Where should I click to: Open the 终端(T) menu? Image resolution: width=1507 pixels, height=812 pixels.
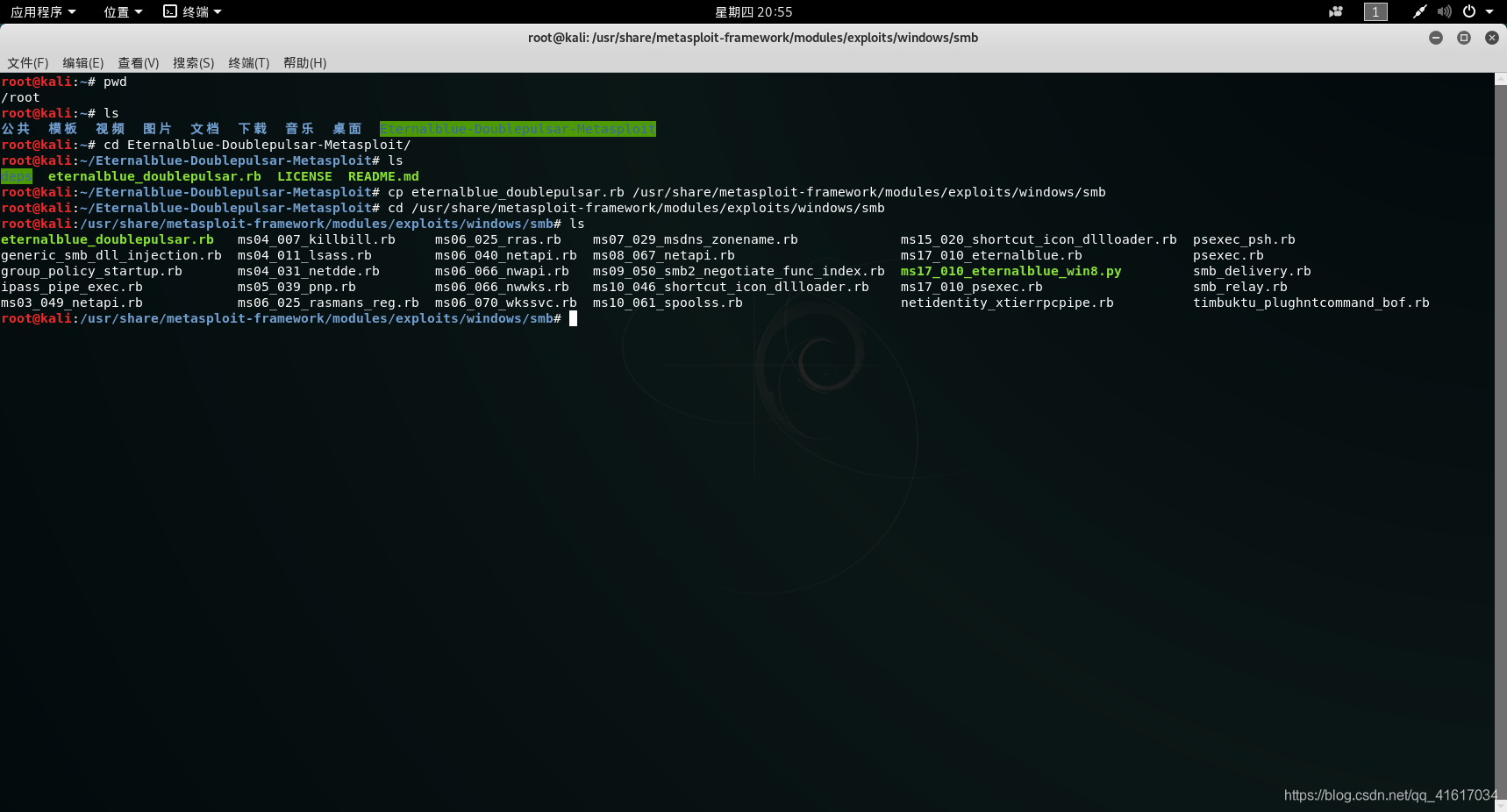coord(249,62)
